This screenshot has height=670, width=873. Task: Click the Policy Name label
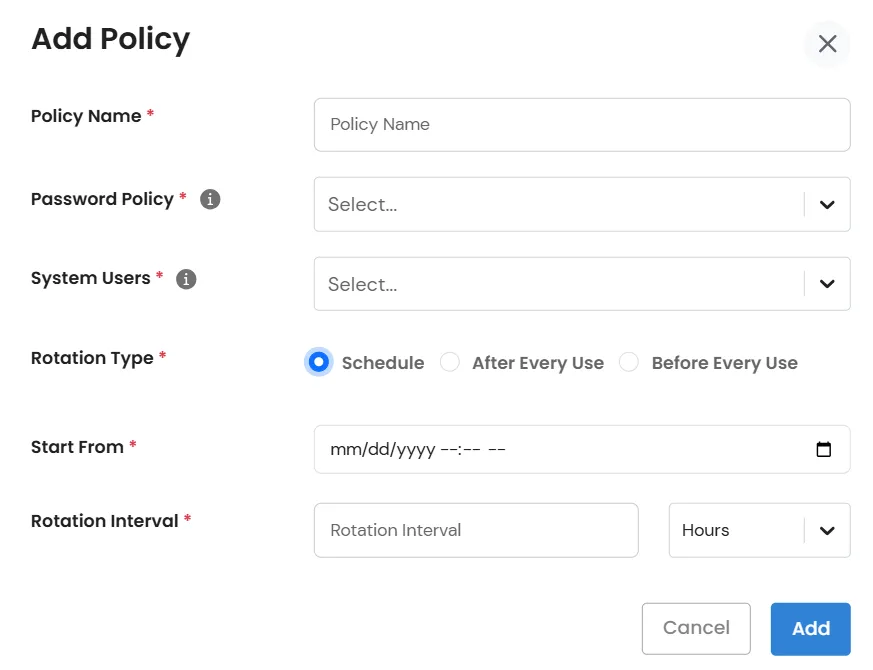pos(86,116)
